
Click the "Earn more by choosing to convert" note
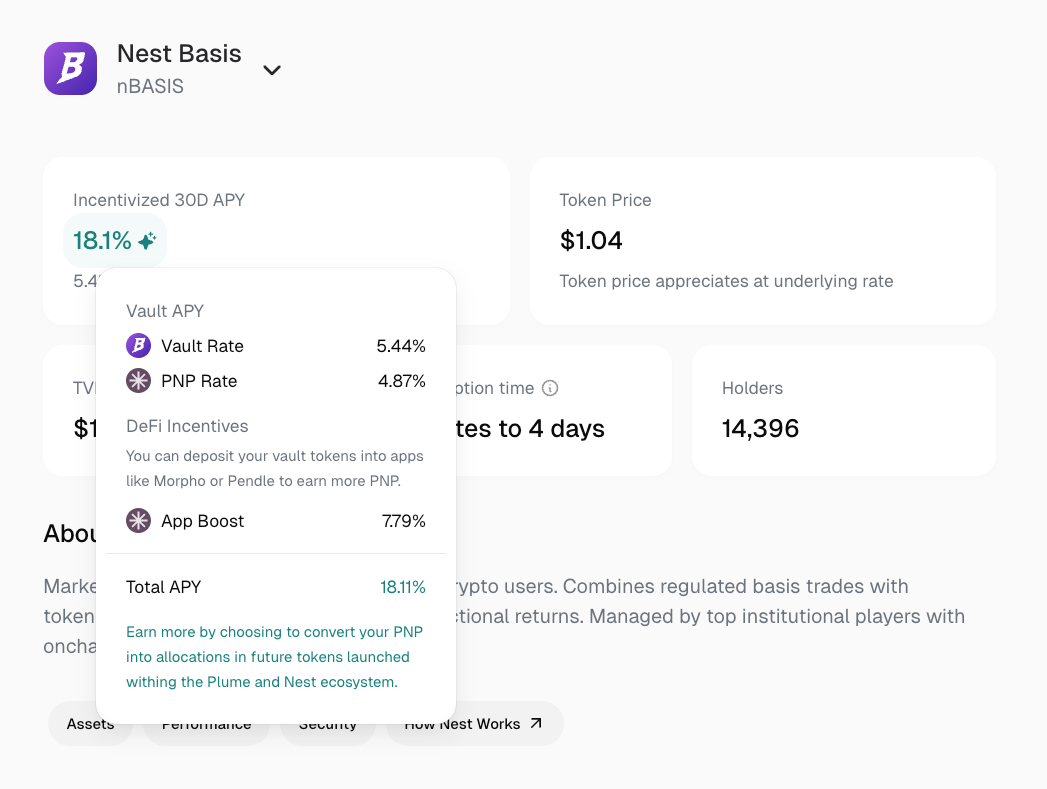(274, 657)
